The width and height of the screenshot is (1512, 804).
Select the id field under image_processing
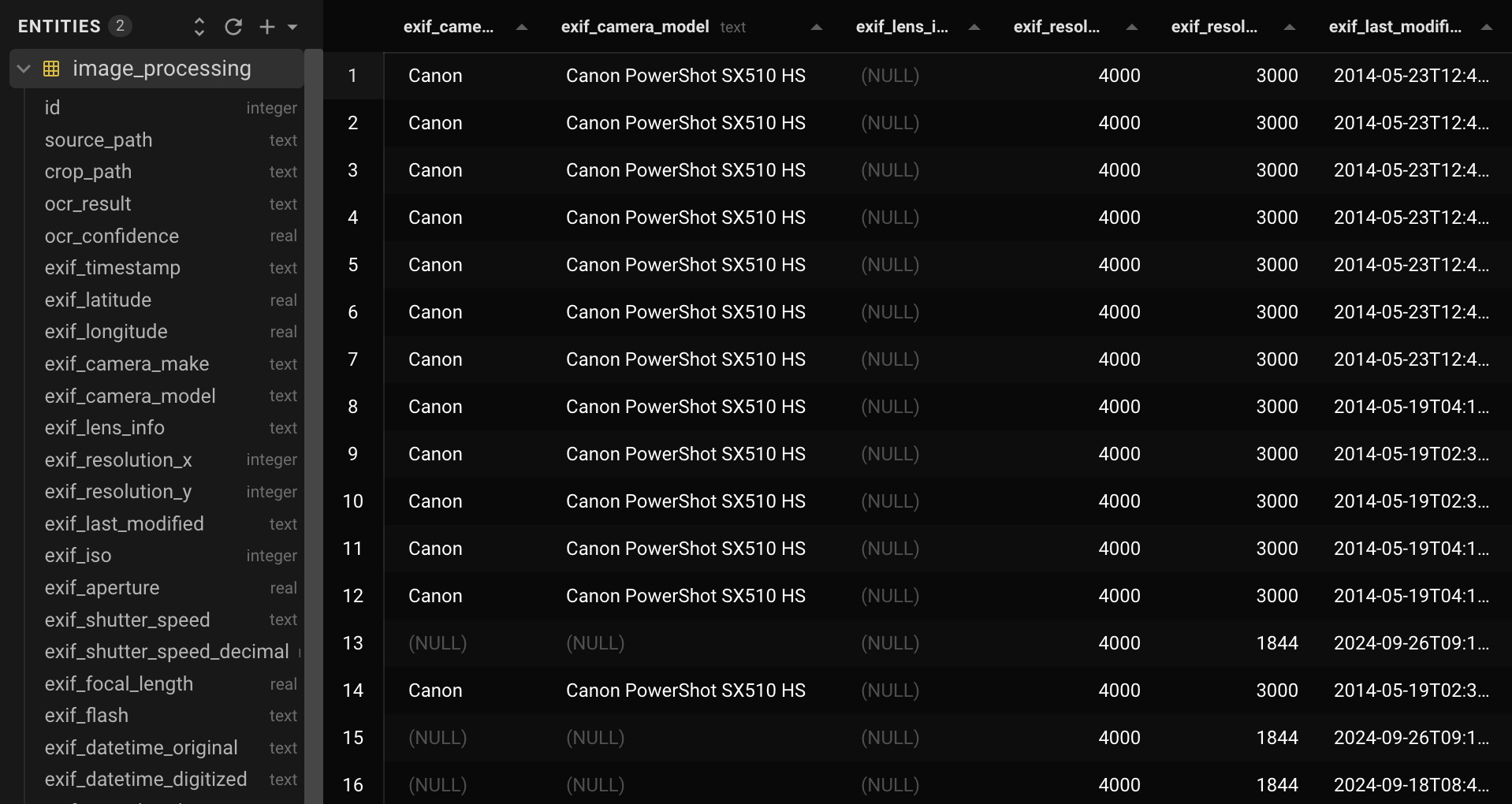pyautogui.click(x=52, y=108)
